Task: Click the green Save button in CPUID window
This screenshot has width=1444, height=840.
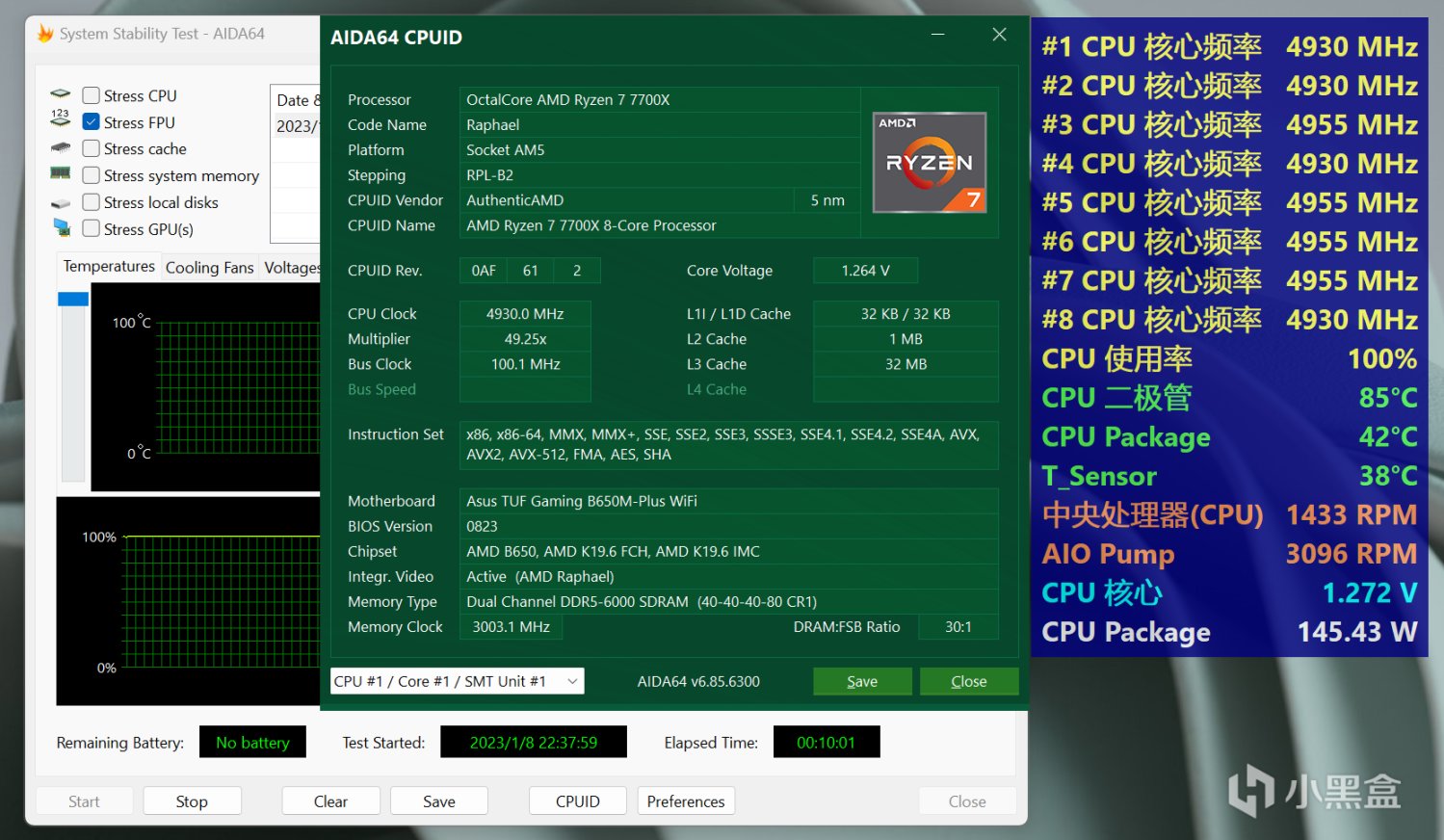Action: (x=862, y=681)
